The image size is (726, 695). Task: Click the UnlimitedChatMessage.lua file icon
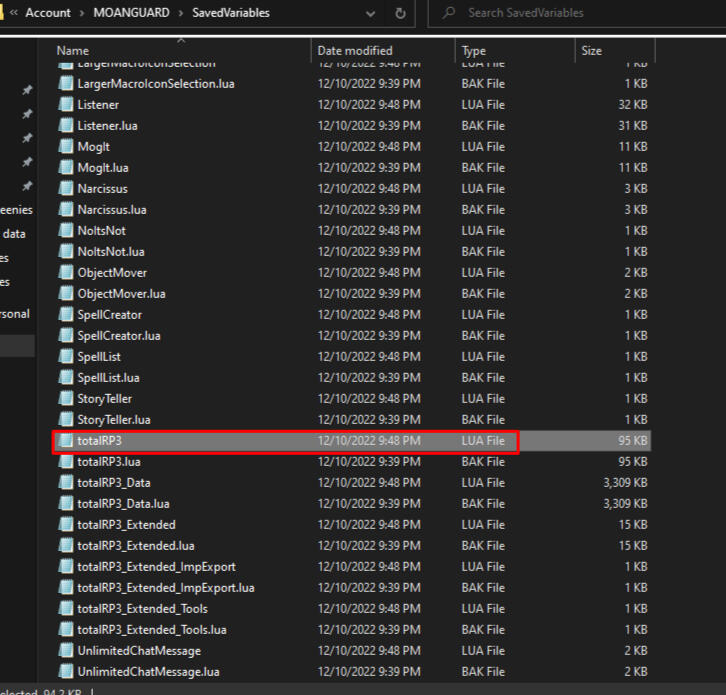[x=66, y=672]
